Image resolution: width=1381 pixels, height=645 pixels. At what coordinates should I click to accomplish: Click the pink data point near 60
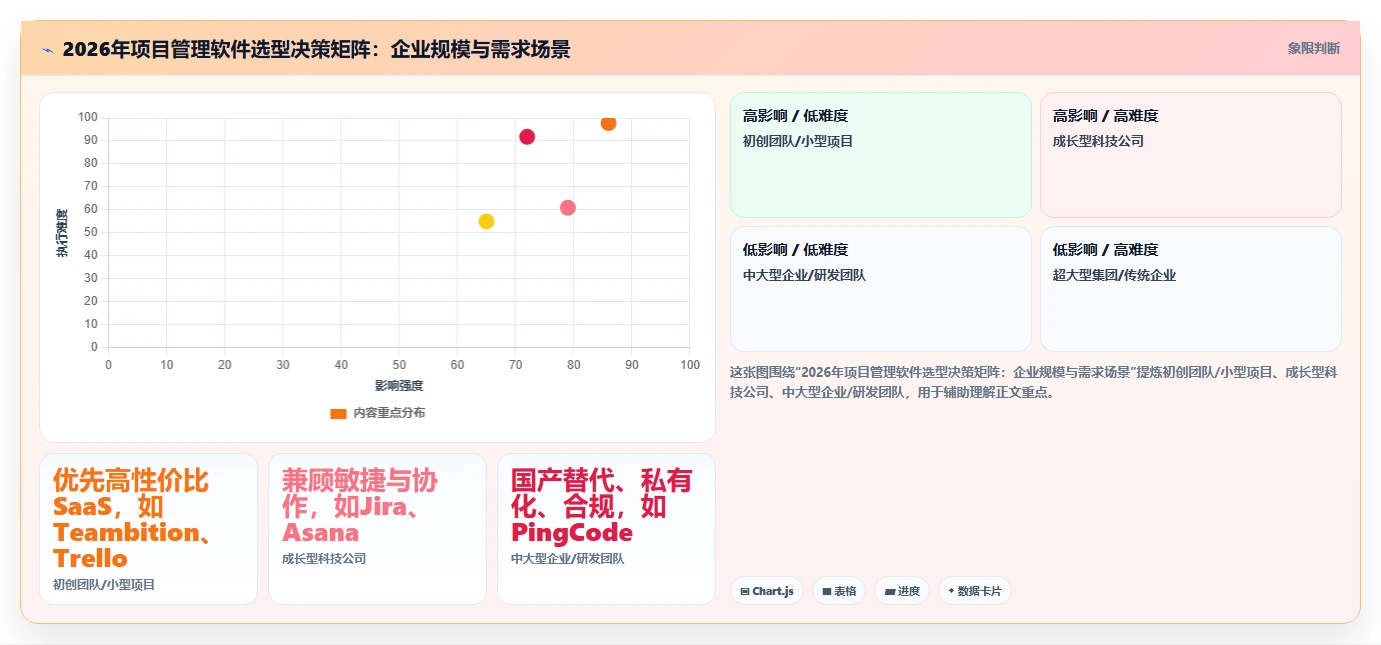coord(568,208)
